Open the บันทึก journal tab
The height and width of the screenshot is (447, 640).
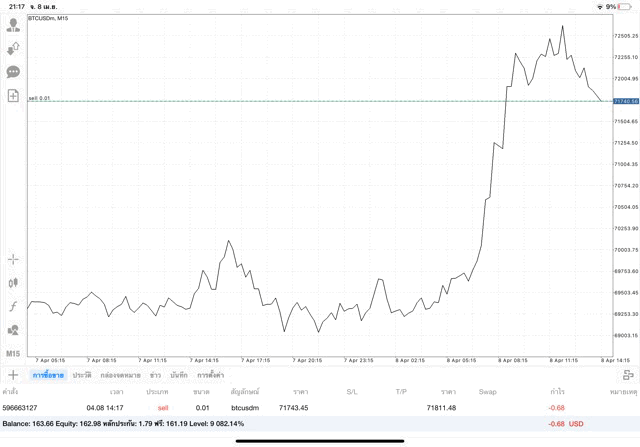(179, 375)
